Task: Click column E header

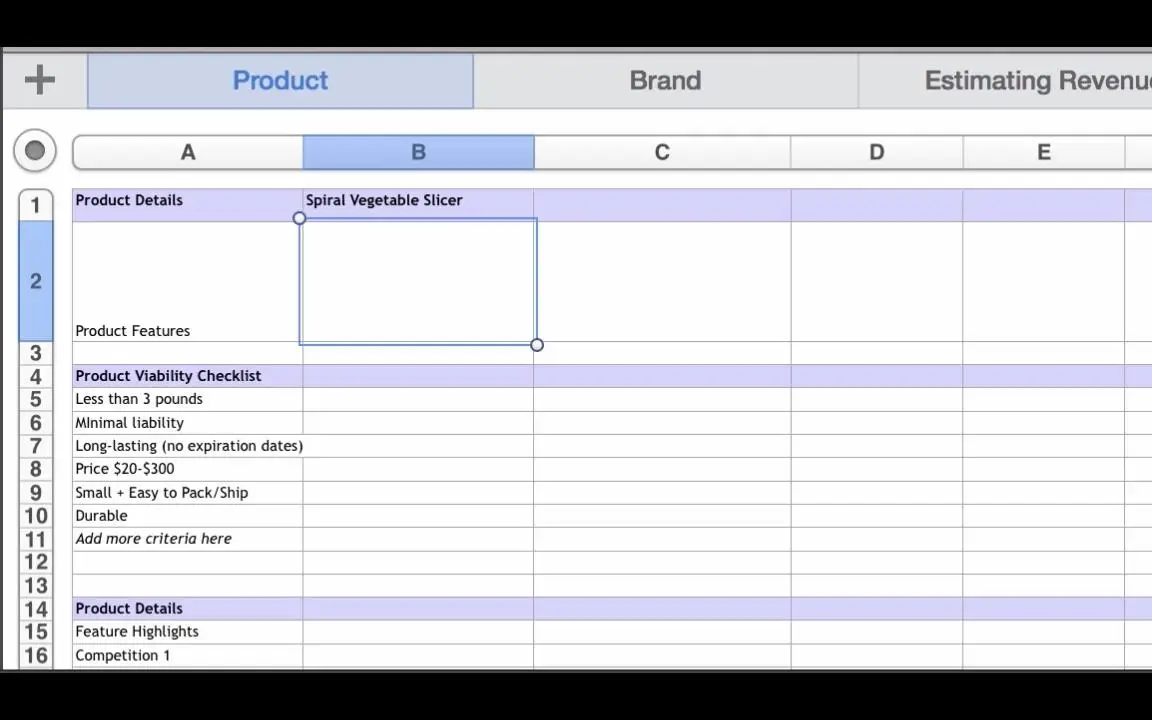Action: pyautogui.click(x=1043, y=152)
